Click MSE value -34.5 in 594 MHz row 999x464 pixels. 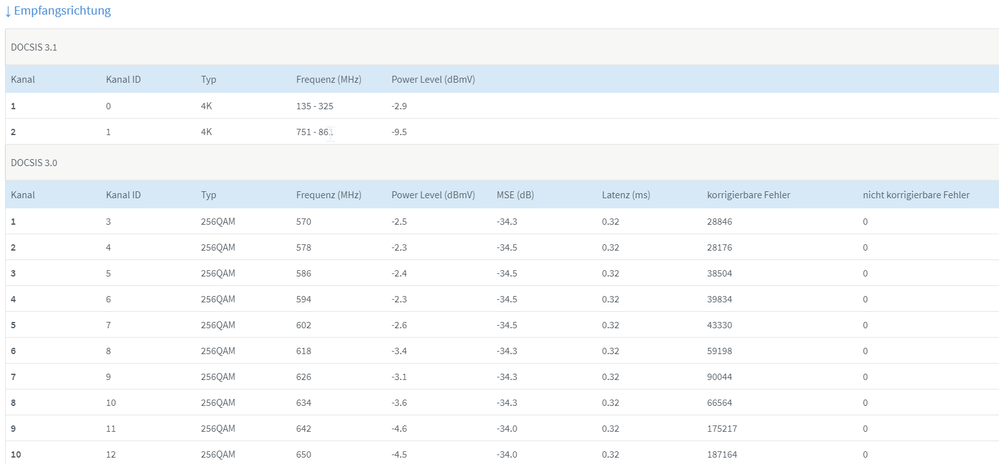[x=507, y=299]
